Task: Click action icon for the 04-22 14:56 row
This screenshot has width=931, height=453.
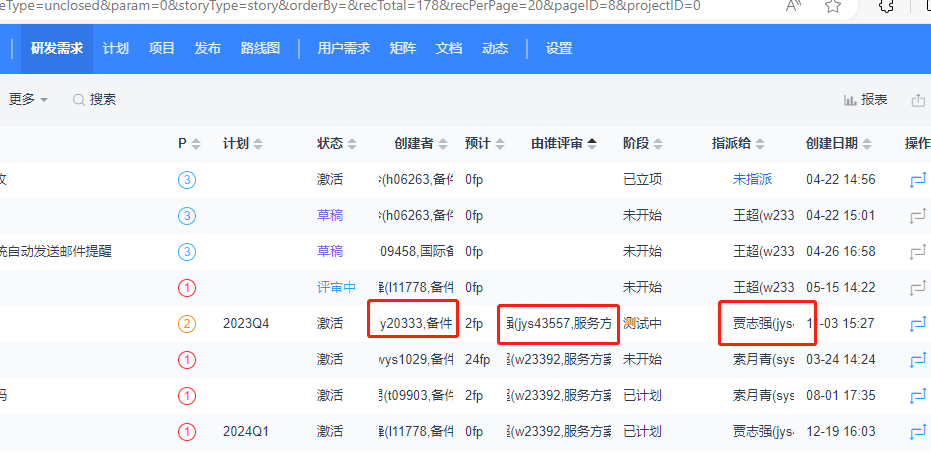Action: (917, 180)
